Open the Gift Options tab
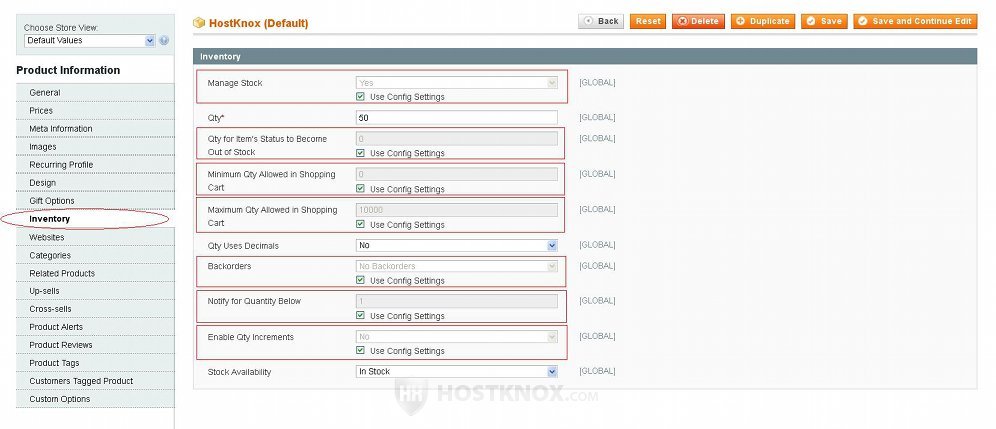The image size is (996, 429). pos(95,201)
